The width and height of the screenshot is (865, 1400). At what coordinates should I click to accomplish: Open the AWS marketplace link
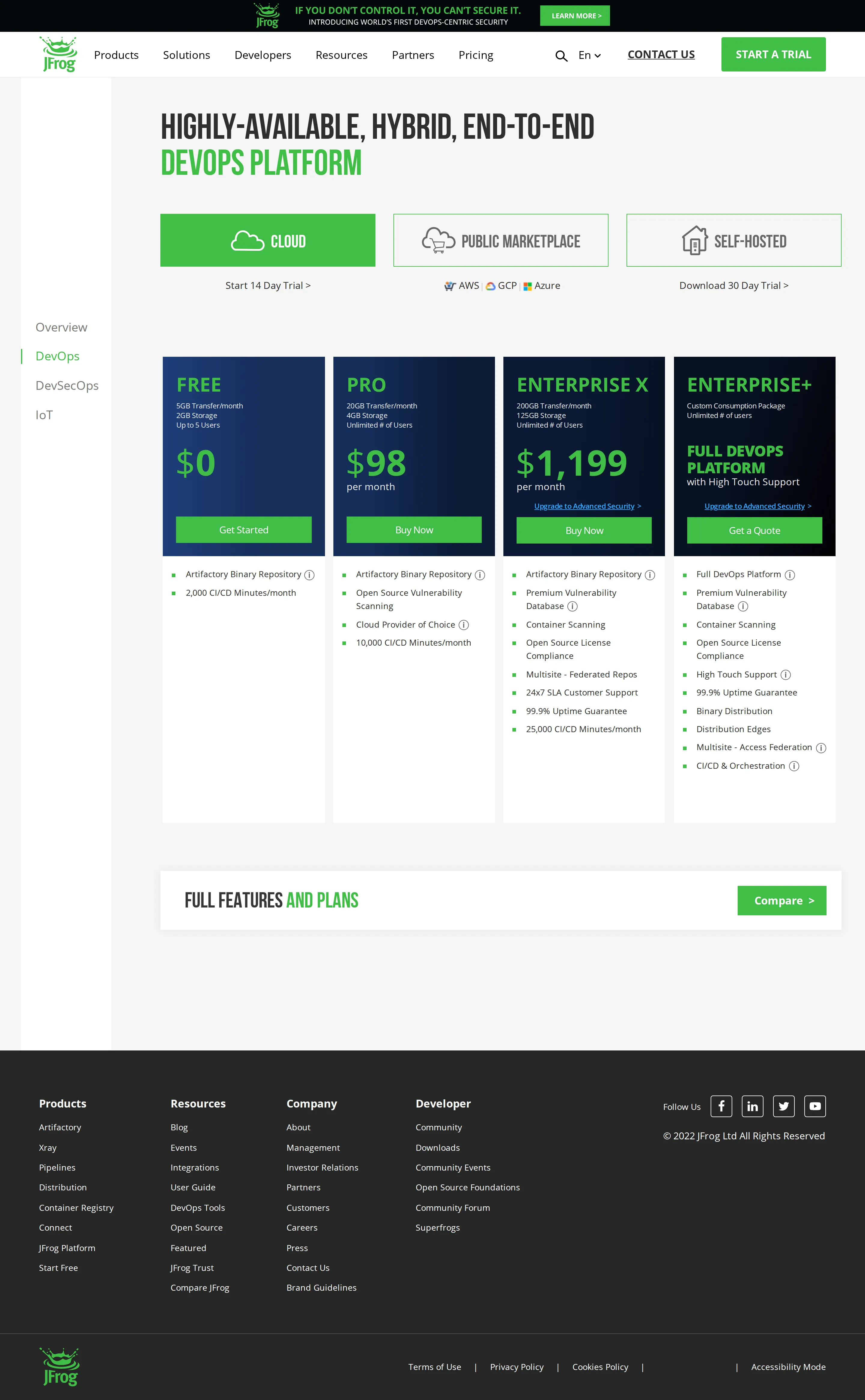coord(462,285)
